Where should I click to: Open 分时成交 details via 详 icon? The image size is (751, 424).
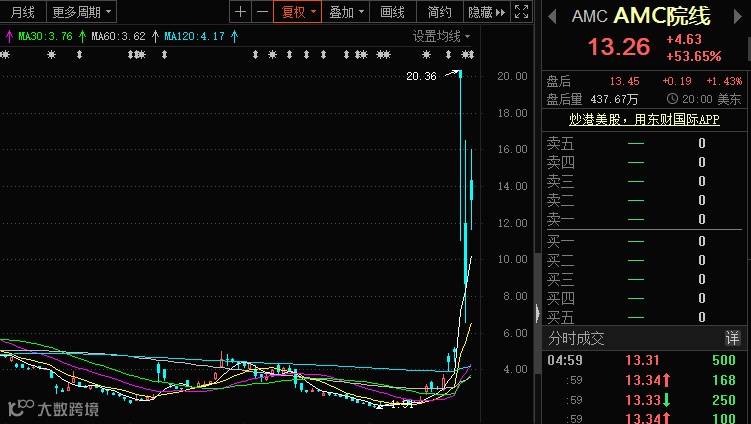pyautogui.click(x=732, y=338)
